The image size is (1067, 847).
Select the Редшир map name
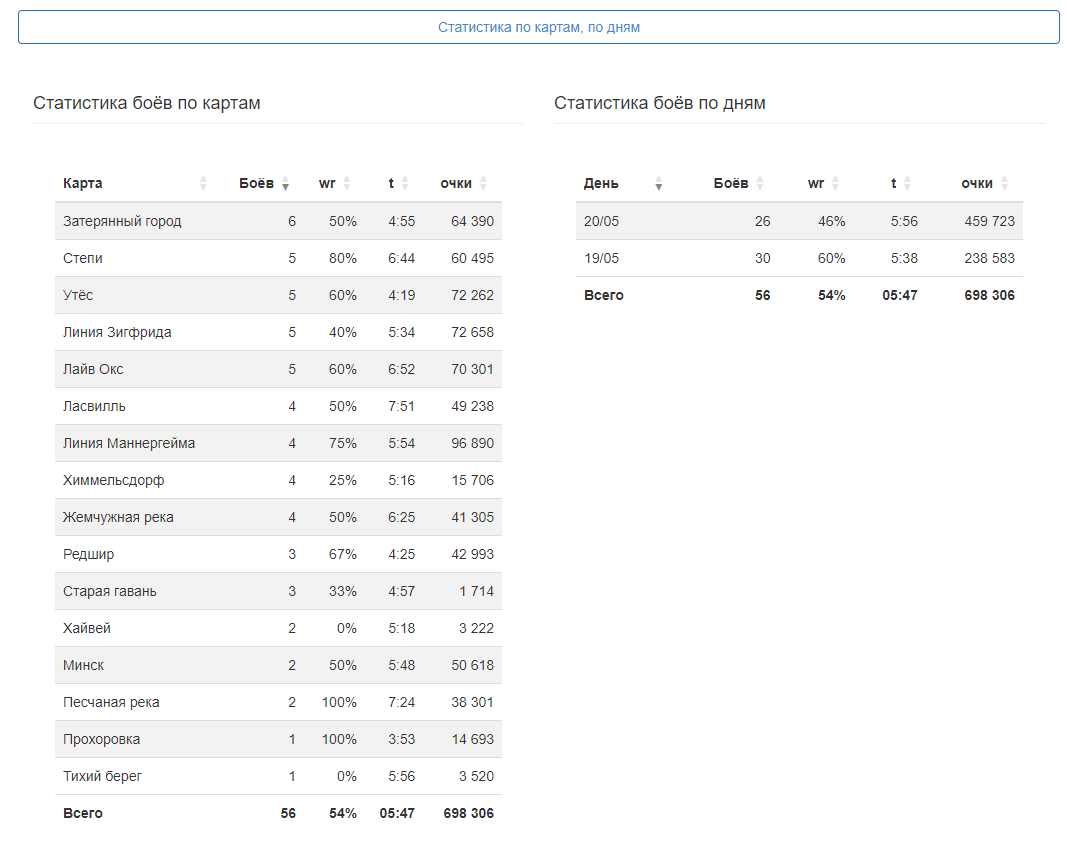pos(88,554)
